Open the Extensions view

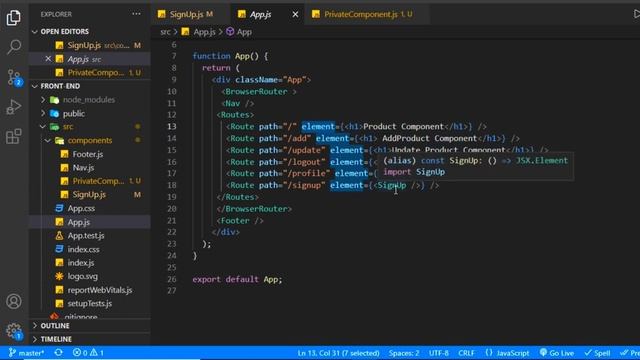pyautogui.click(x=13, y=136)
